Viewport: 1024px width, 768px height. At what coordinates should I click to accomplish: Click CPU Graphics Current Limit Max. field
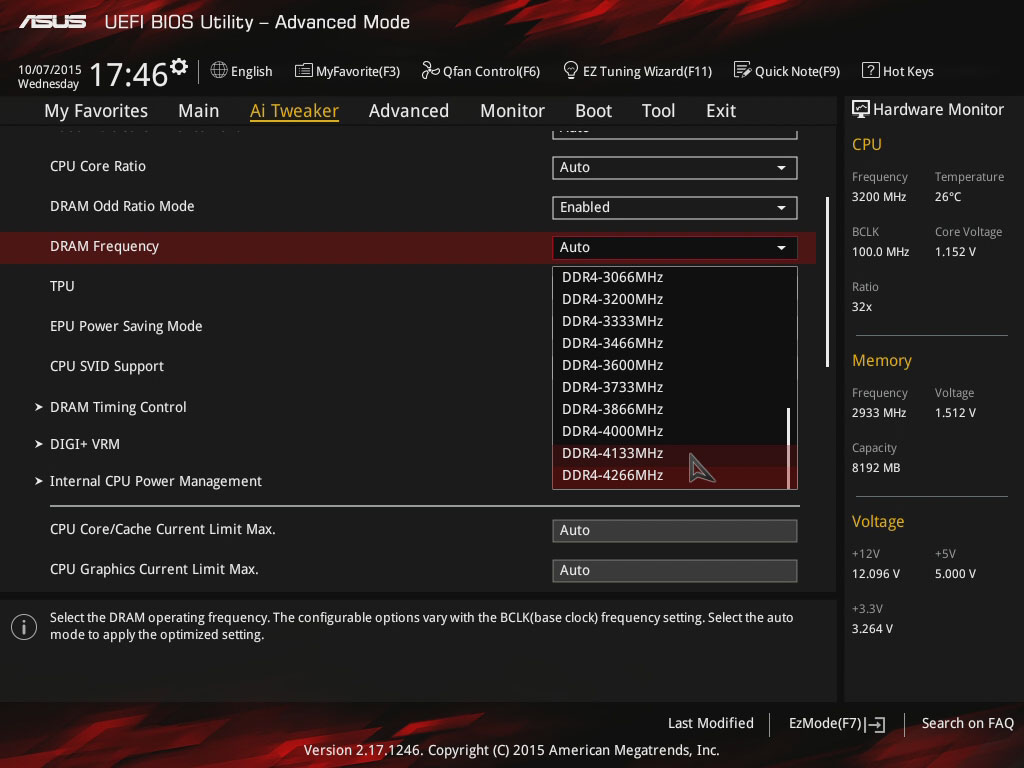pos(675,571)
